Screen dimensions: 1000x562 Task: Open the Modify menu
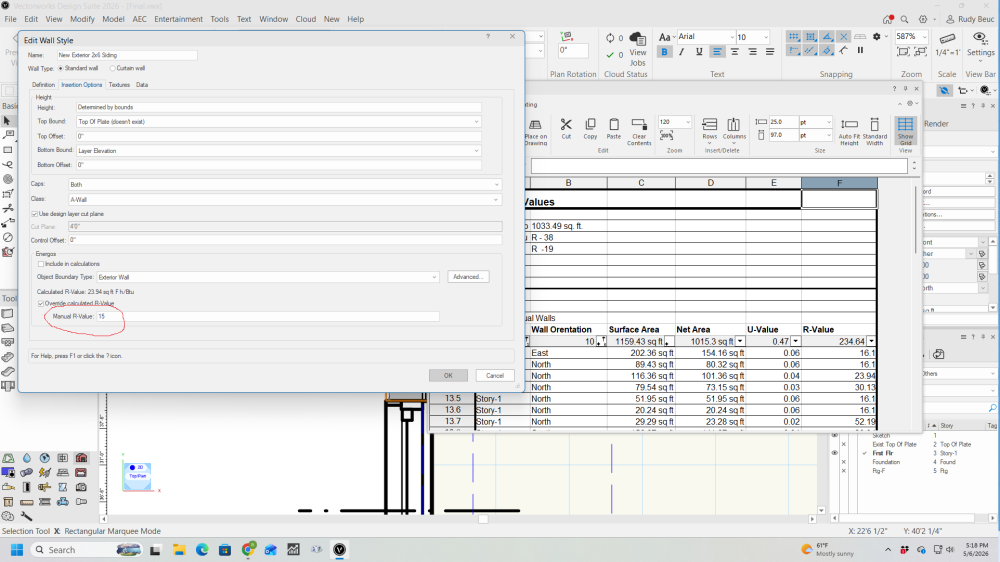82,19
